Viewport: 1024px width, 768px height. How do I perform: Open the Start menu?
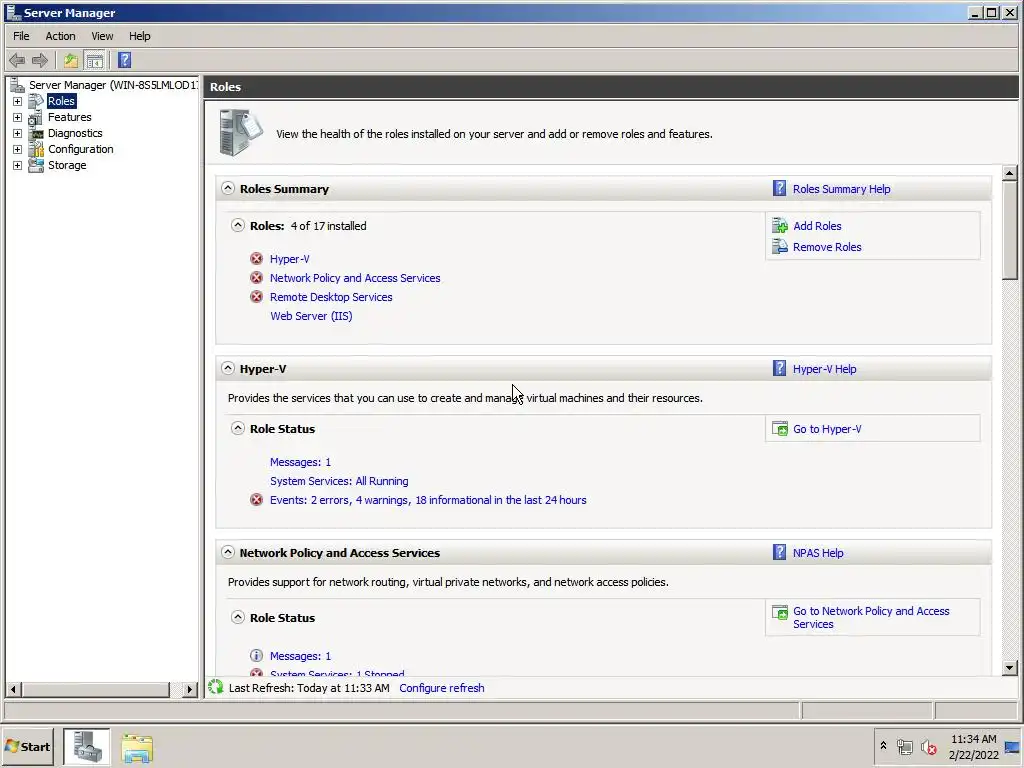click(x=27, y=746)
